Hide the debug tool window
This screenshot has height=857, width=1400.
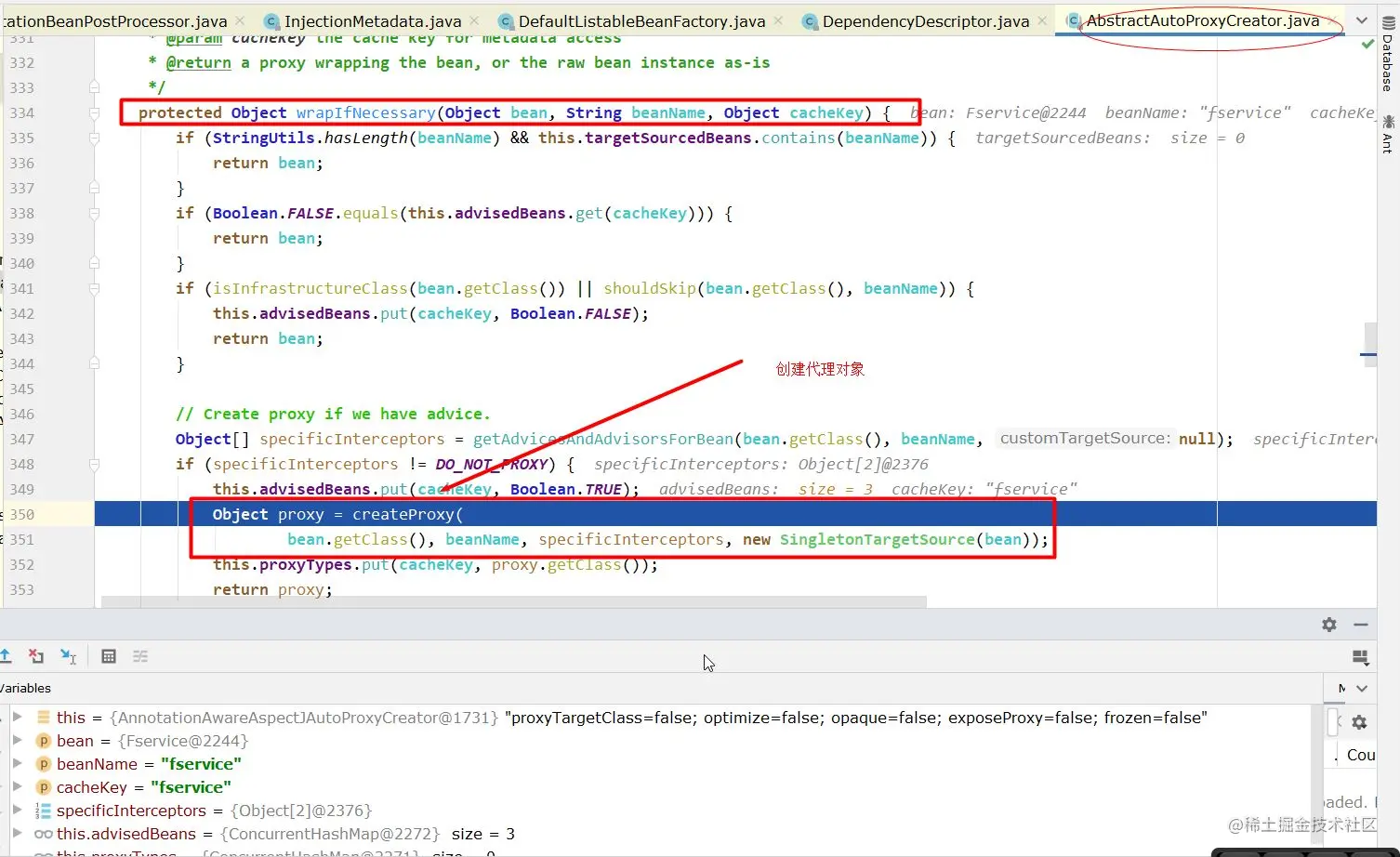click(1361, 625)
